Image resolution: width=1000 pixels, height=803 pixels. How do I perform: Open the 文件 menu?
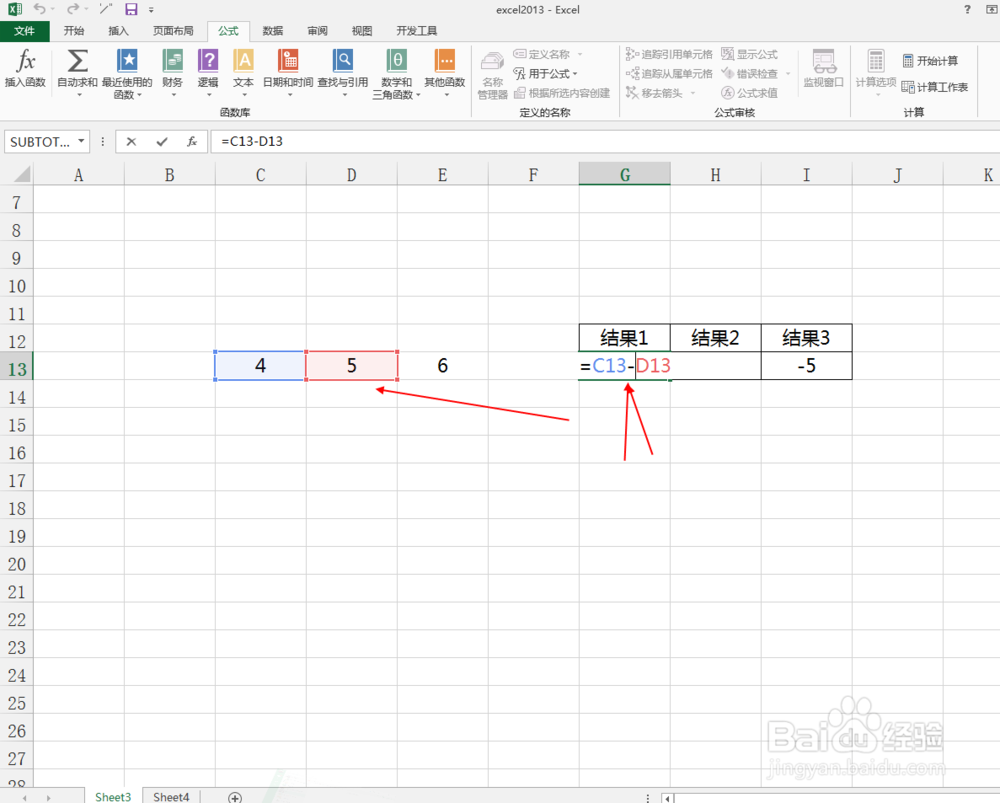(26, 30)
